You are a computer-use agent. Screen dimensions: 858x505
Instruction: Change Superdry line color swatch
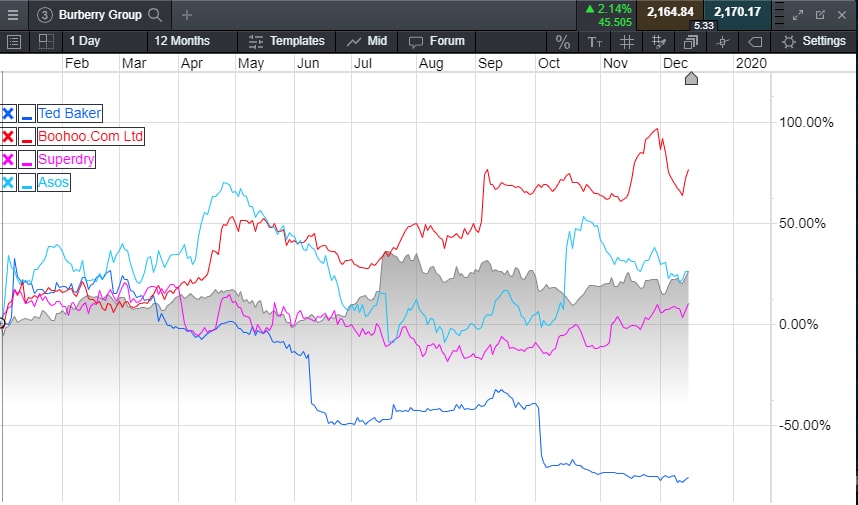click(x=26, y=160)
